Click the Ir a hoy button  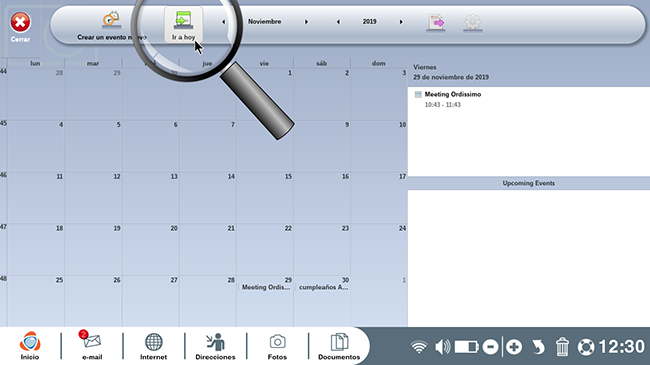[183, 25]
